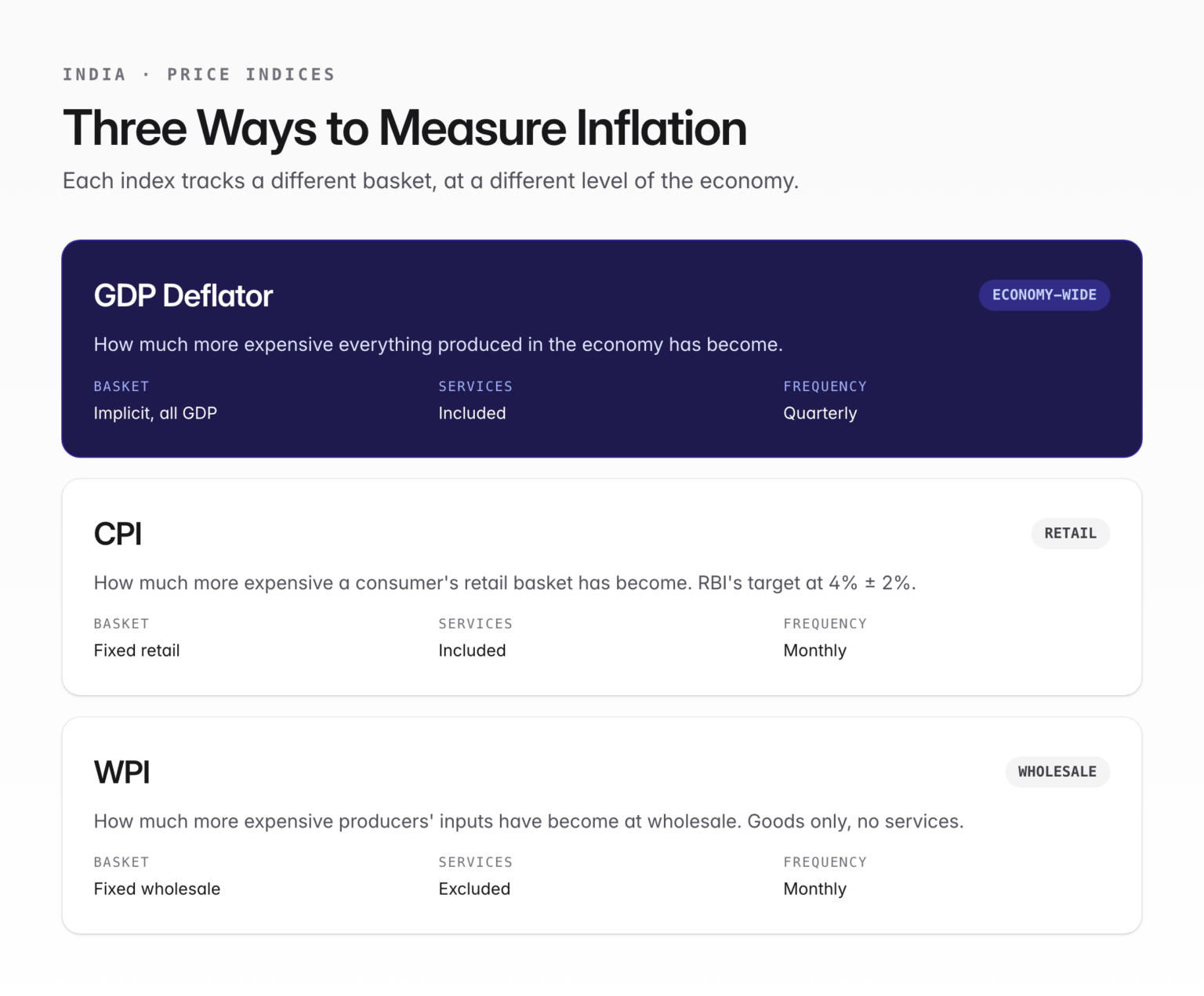Screen dimensions: 1204x996
Task: Click 'Implicit, all GDP' basket value
Action: 155,413
